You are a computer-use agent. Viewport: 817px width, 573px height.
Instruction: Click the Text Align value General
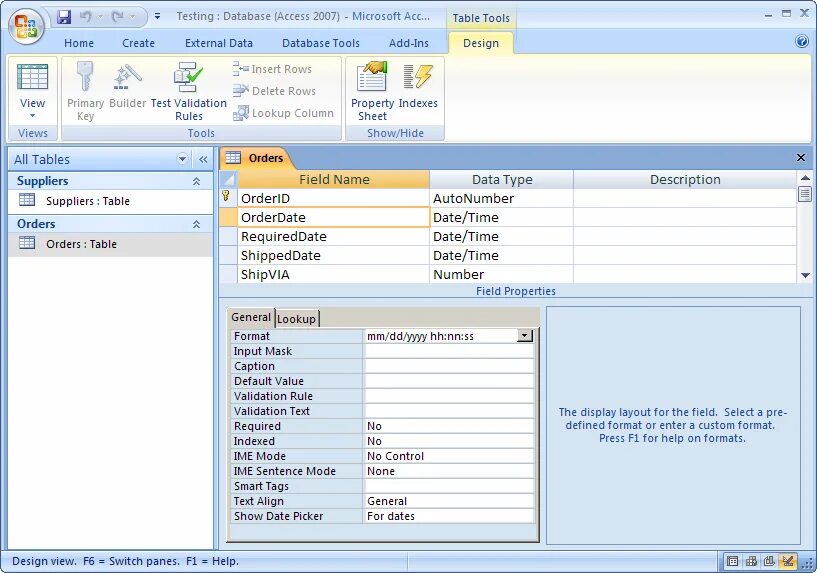449,501
